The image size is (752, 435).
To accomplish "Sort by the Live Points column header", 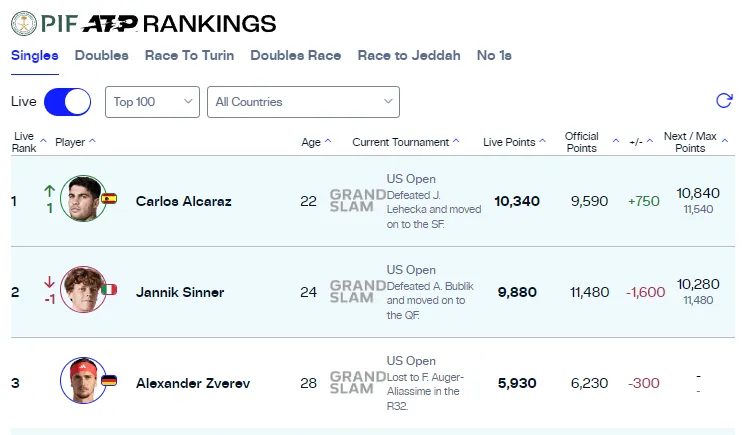I will click(x=514, y=142).
